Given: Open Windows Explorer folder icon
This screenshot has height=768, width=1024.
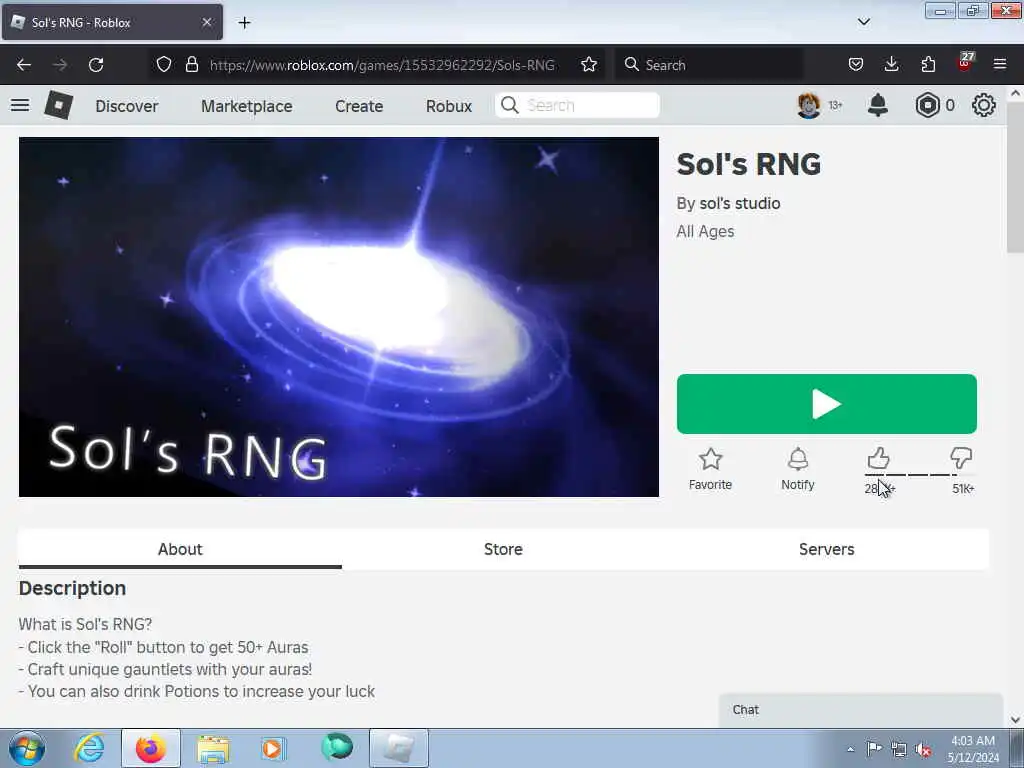Looking at the screenshot, I should 213,748.
